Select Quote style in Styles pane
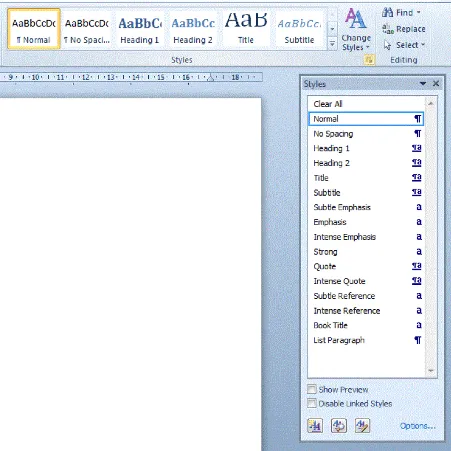This screenshot has width=451, height=451. (366, 266)
